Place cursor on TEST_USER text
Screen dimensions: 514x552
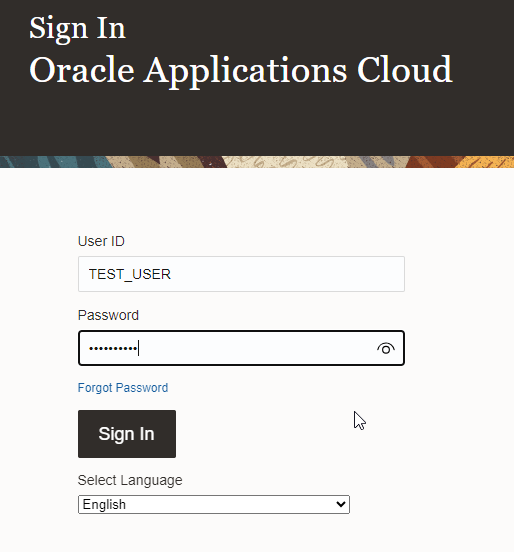point(130,274)
